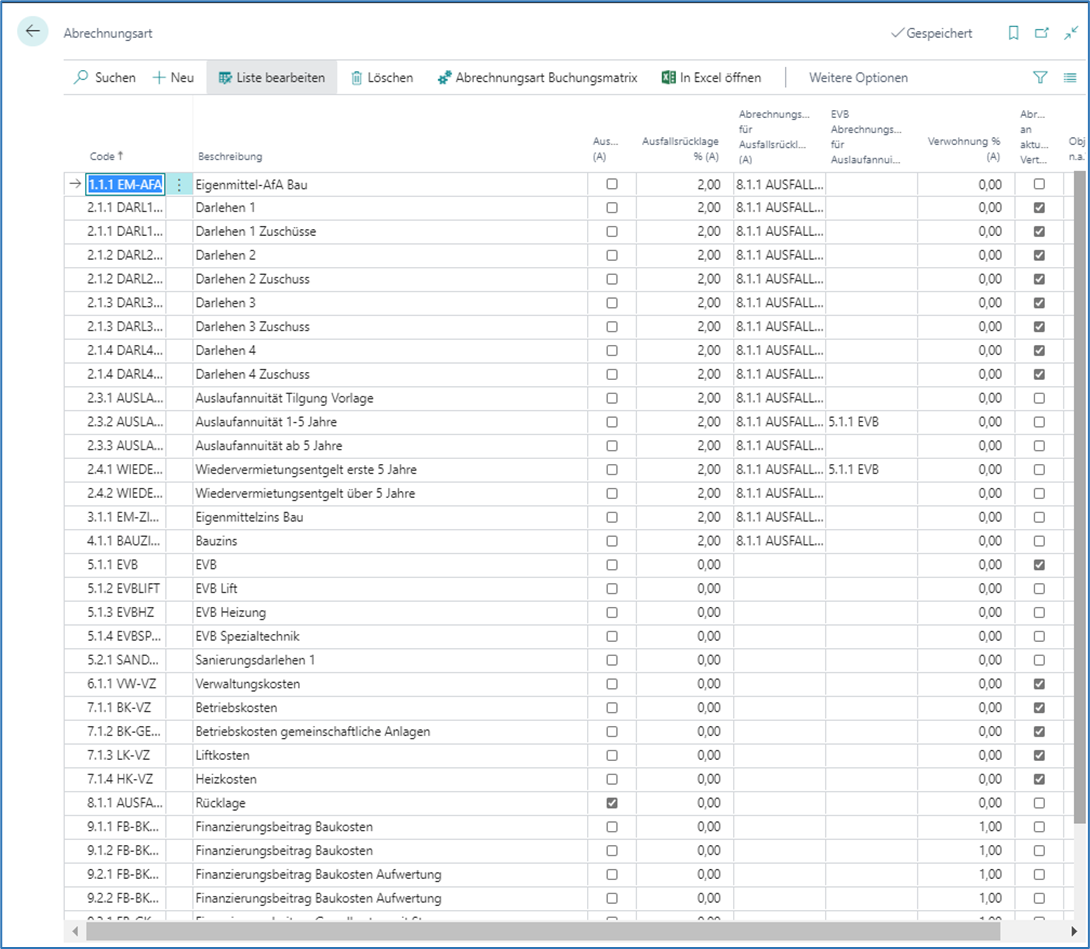
Task: Click Neu to add a record
Action: point(173,77)
